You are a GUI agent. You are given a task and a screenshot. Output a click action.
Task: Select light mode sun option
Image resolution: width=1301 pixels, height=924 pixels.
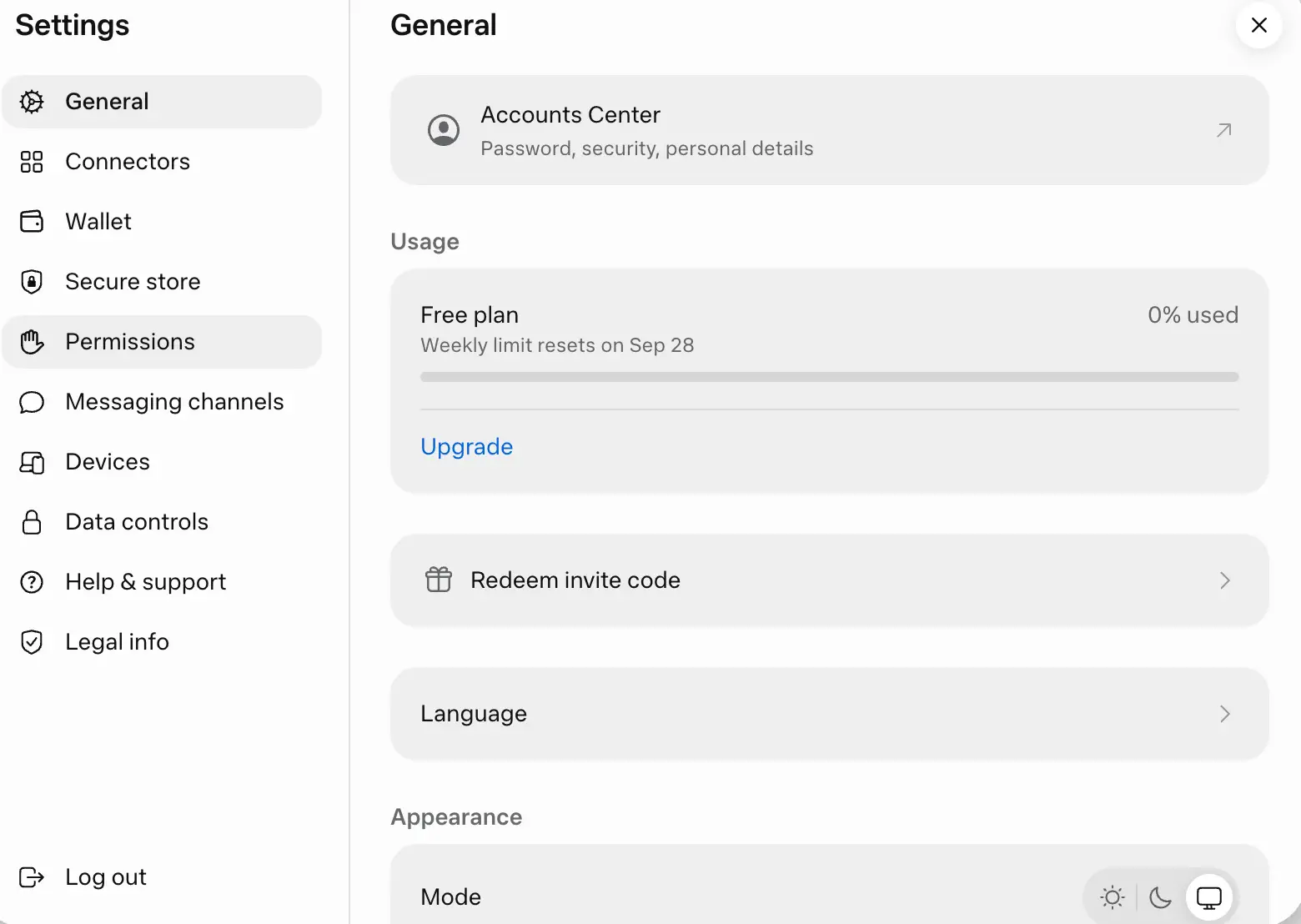[1113, 897]
